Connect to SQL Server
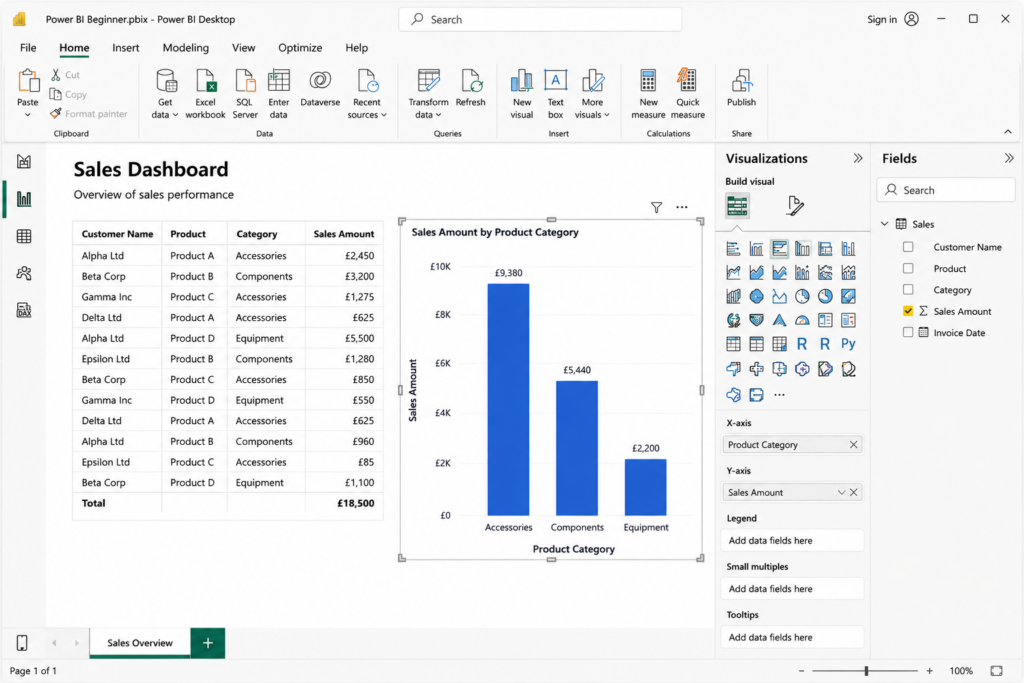1024x683 pixels. (x=245, y=94)
